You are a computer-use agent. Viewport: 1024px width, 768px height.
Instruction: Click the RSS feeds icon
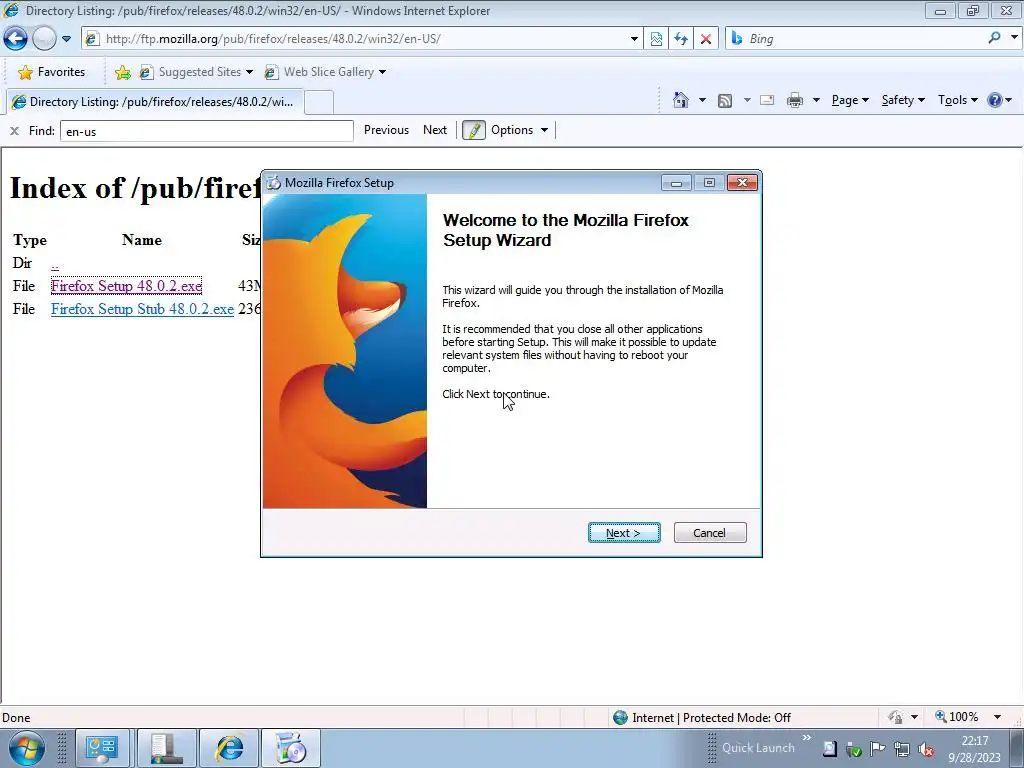724,101
